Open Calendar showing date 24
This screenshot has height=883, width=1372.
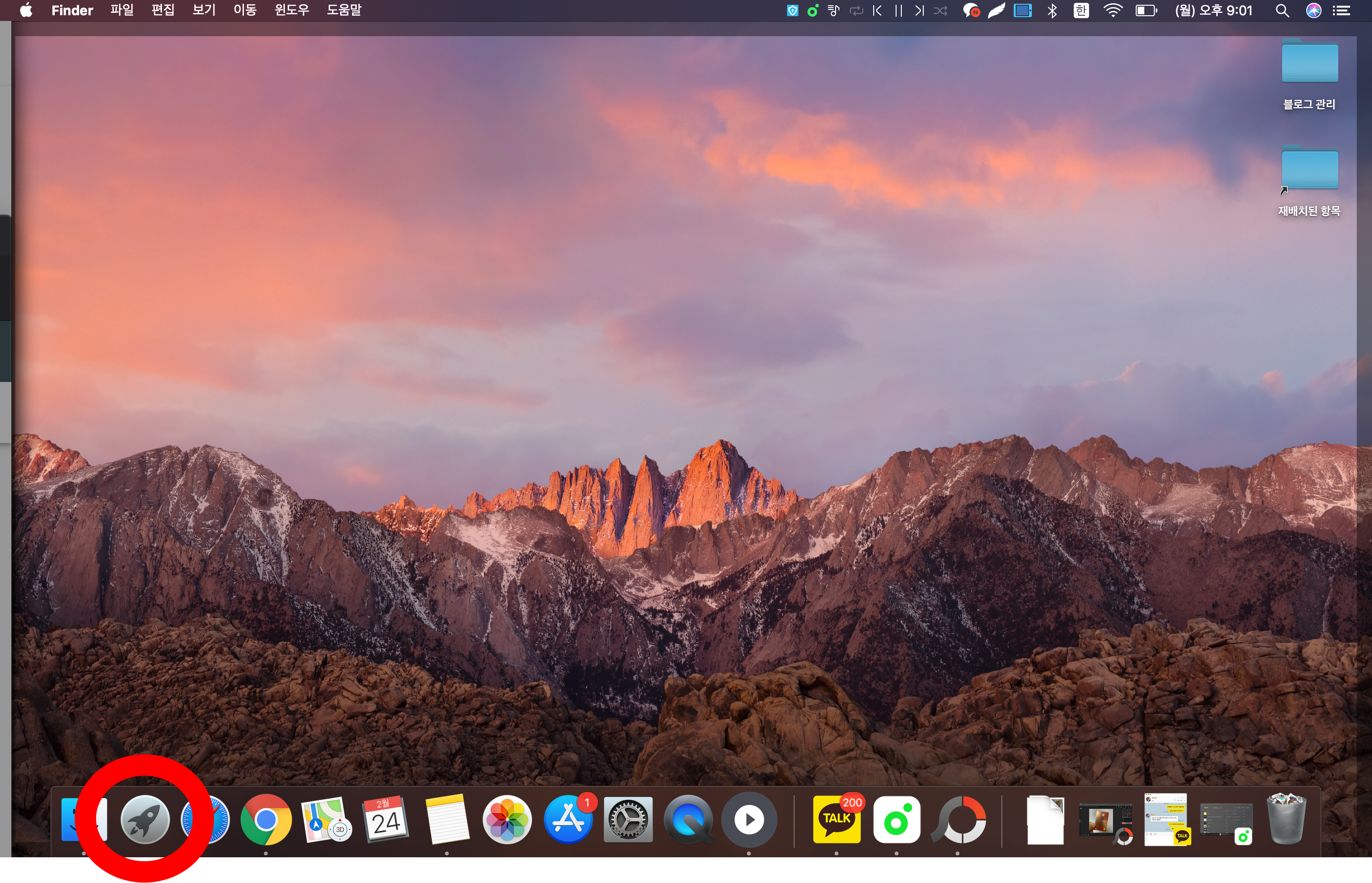386,820
